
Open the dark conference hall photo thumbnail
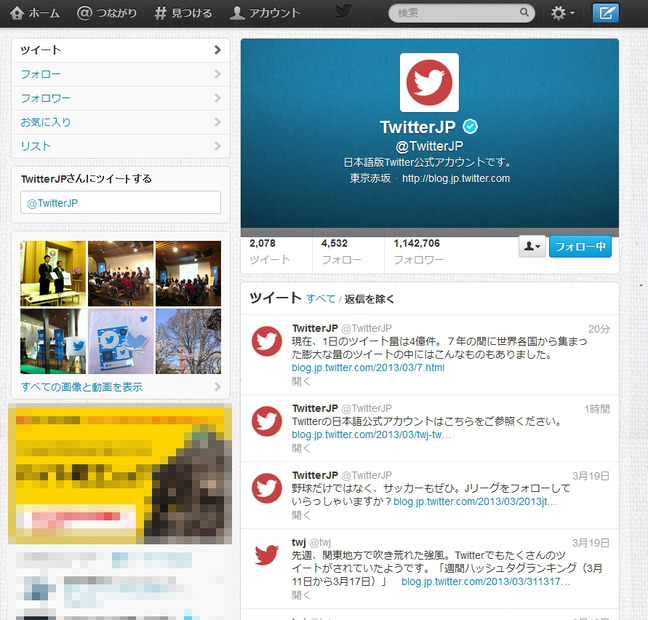(x=188, y=274)
